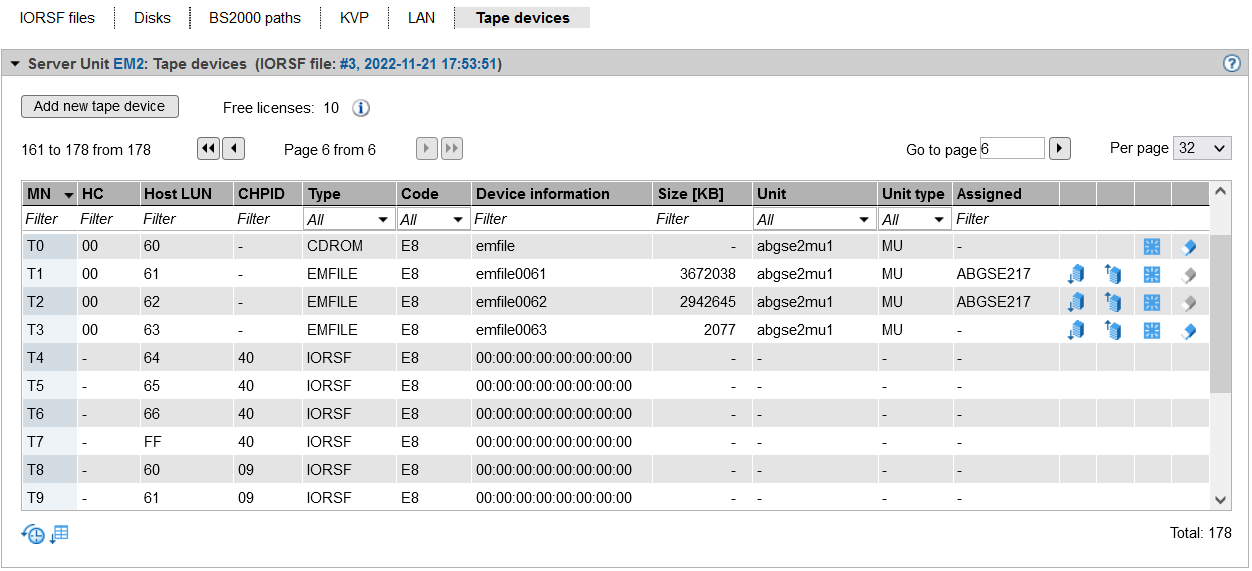
Task: Click the eraser icon in row T0
Action: [x=1189, y=246]
